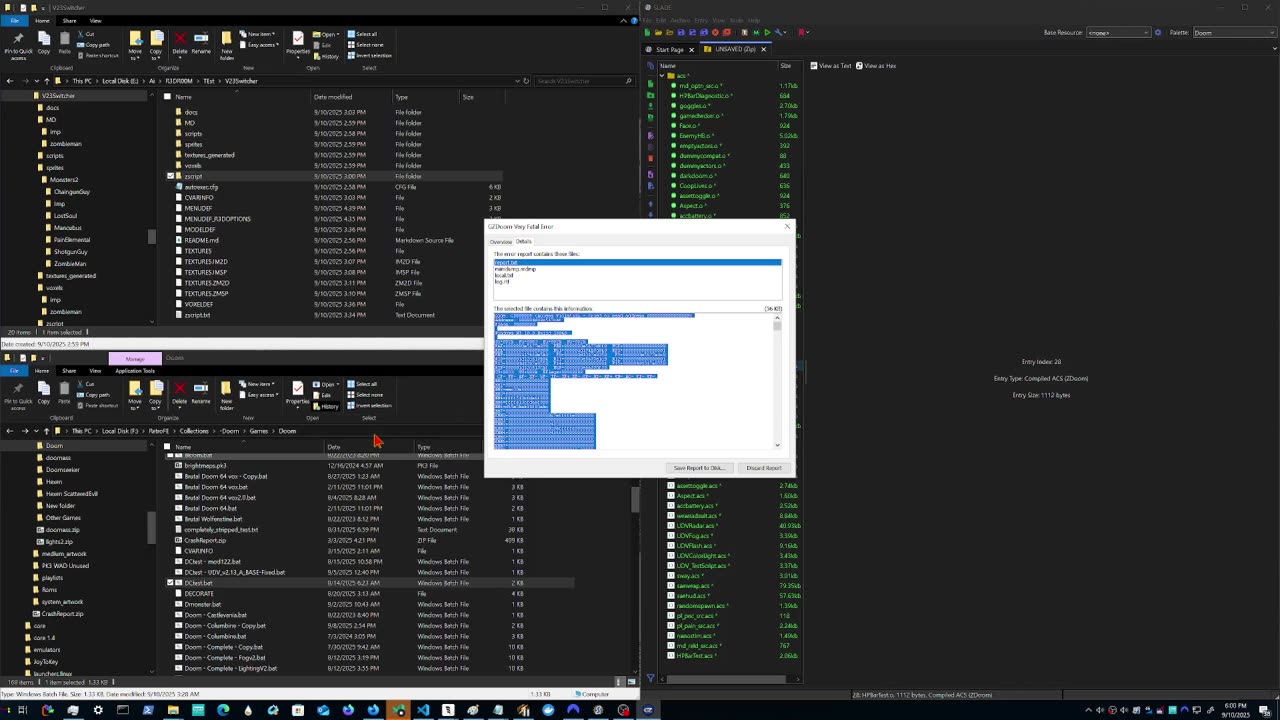This screenshot has width=1280, height=720.
Task: Pin to Quick access in V23Switcher window
Action: pyautogui.click(x=18, y=44)
